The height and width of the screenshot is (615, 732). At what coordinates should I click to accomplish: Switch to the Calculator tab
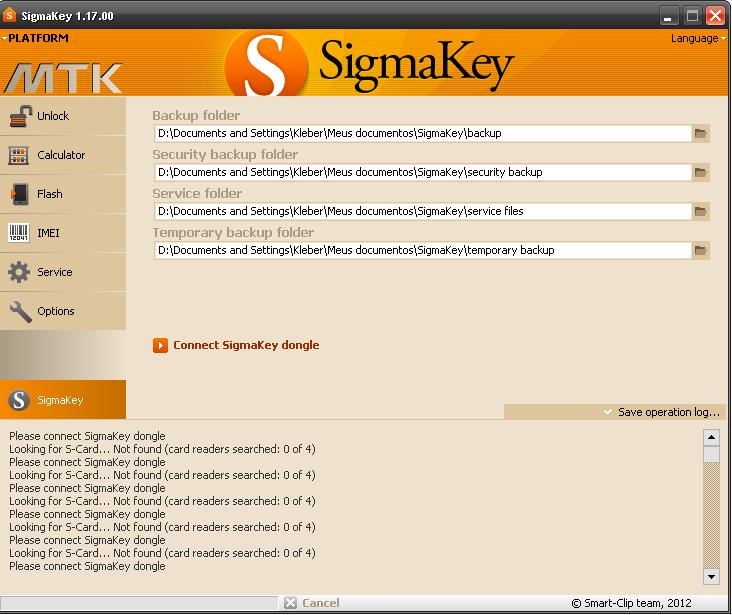[x=63, y=155]
